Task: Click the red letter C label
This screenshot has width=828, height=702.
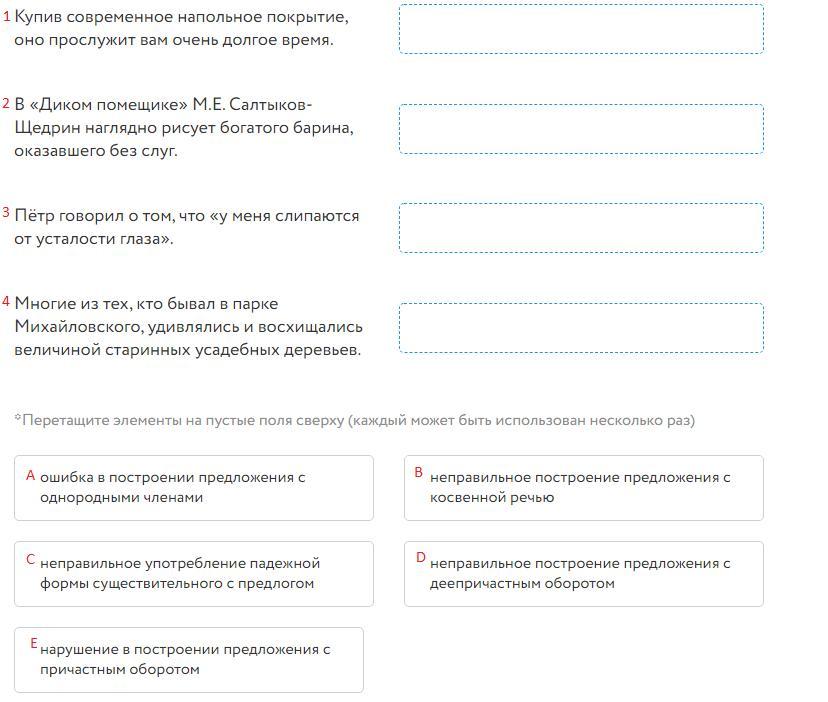Action: pos(31,559)
